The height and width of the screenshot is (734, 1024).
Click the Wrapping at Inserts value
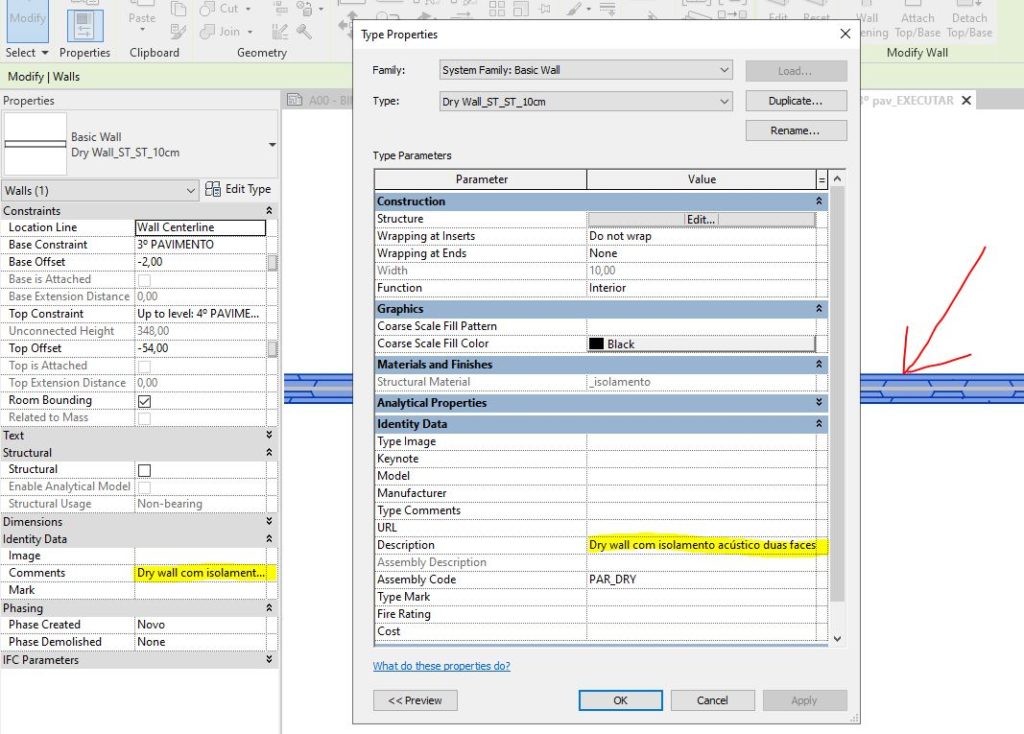click(x=702, y=236)
